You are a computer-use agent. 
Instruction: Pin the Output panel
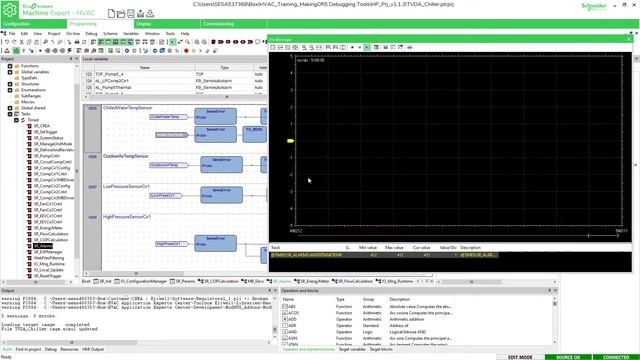click(269, 291)
